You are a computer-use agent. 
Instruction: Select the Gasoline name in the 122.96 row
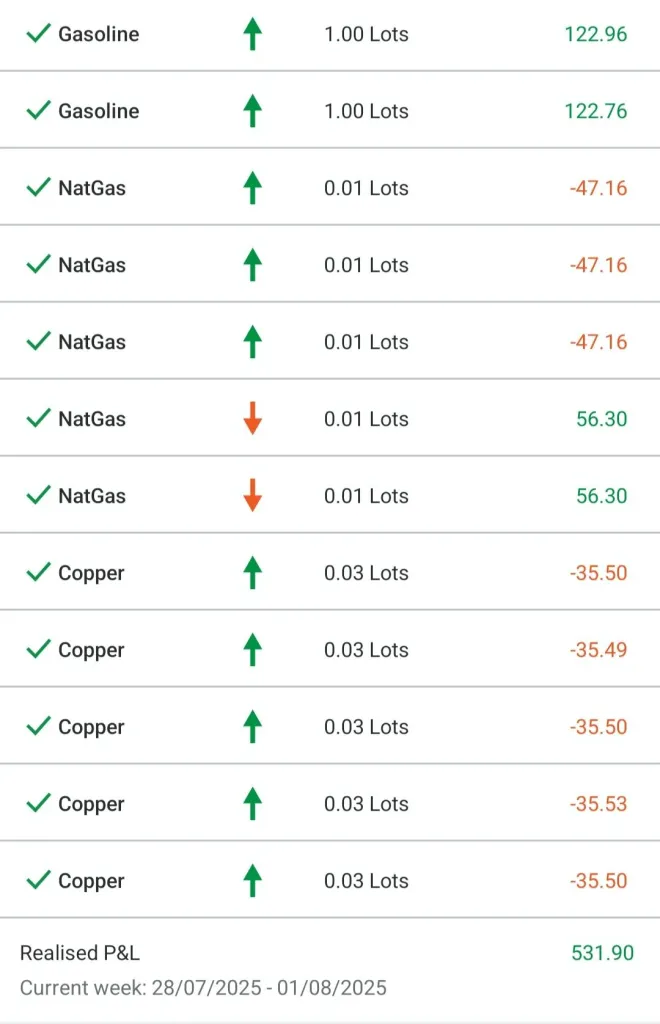click(x=99, y=34)
